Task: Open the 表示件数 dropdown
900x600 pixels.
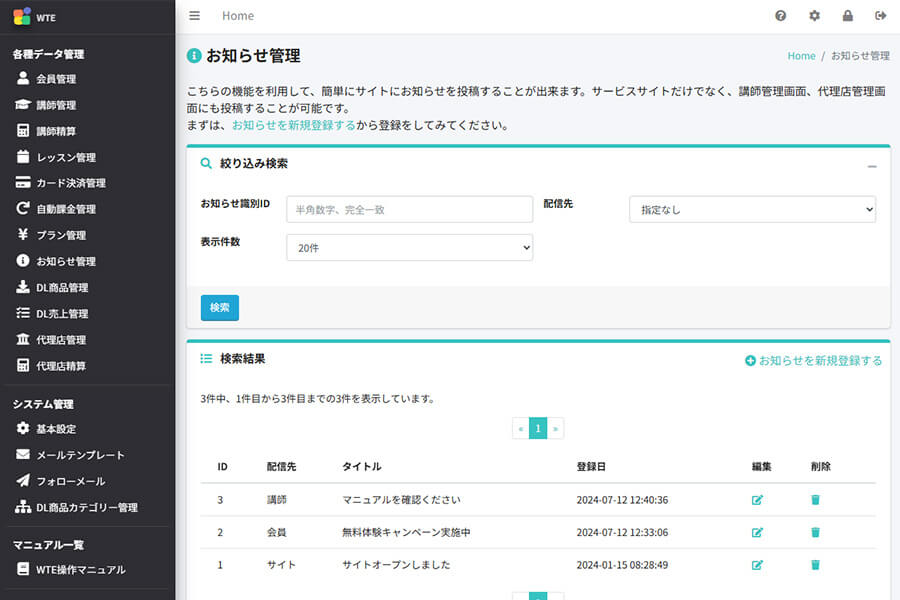Action: [409, 247]
